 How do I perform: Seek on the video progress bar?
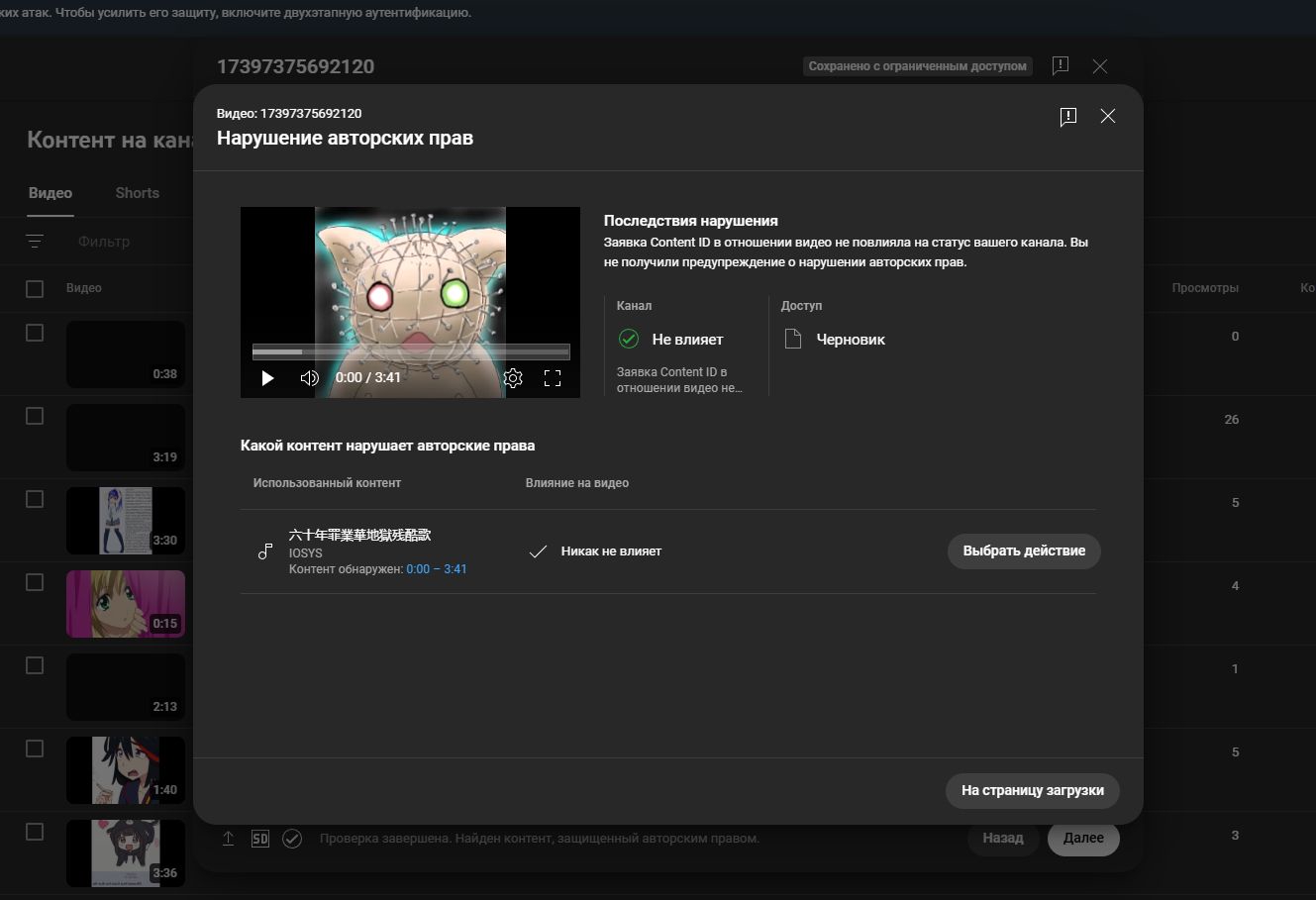click(411, 351)
